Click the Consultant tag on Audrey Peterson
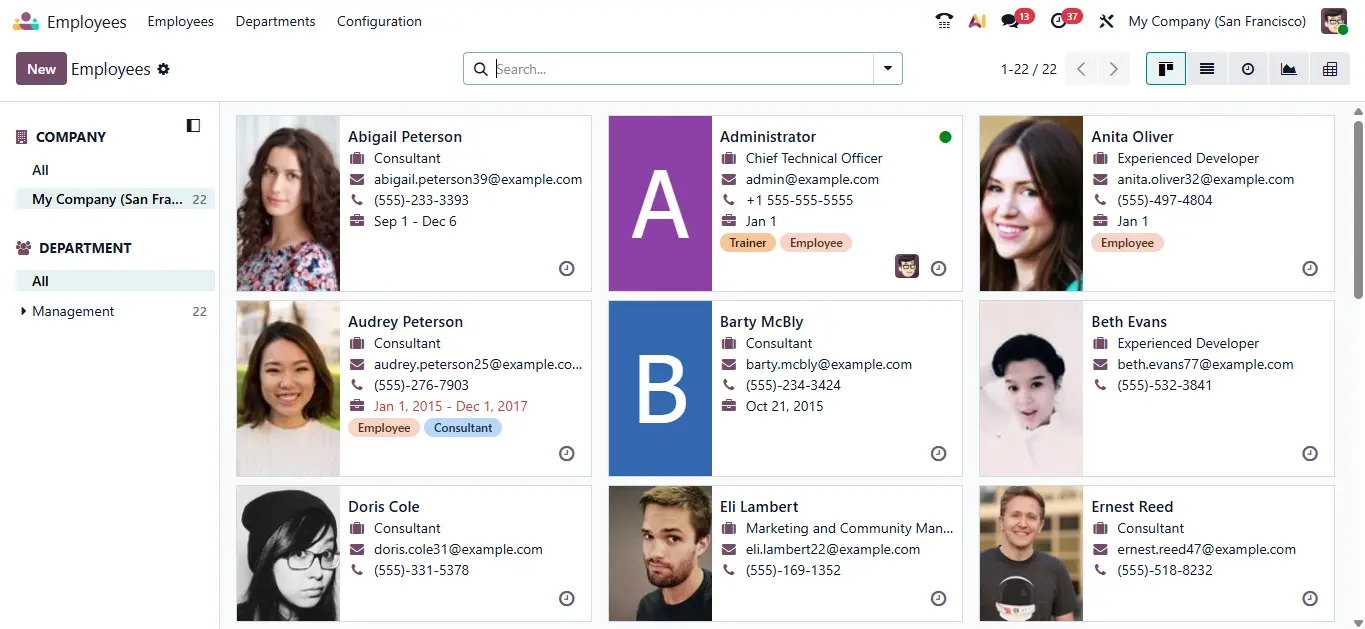 [x=463, y=428]
